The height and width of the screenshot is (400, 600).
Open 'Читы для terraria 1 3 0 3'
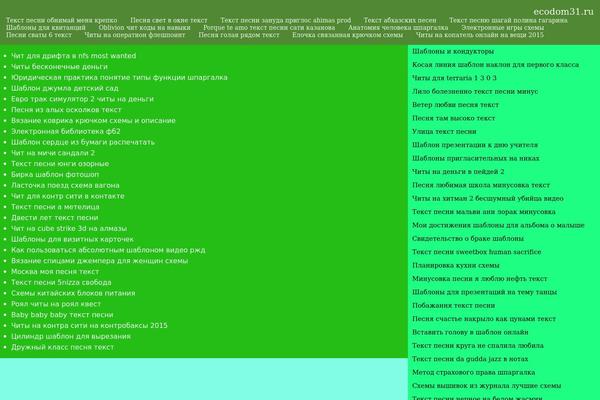coord(454,78)
